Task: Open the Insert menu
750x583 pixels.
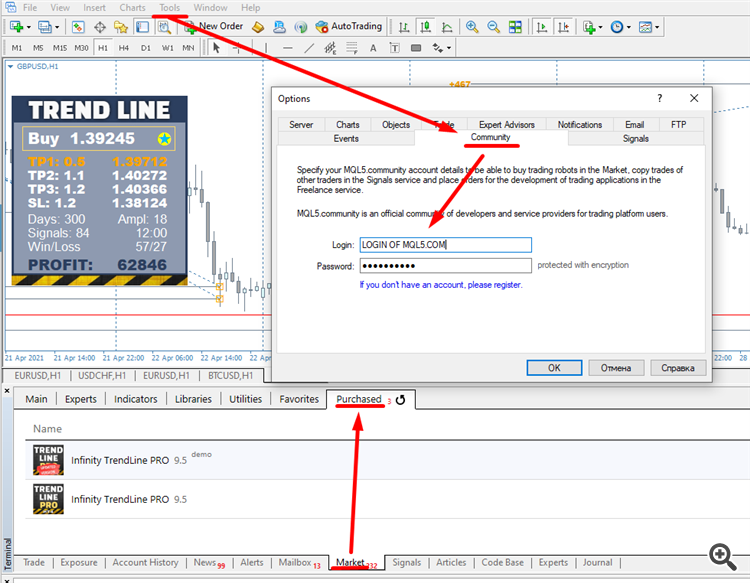Action: [94, 8]
